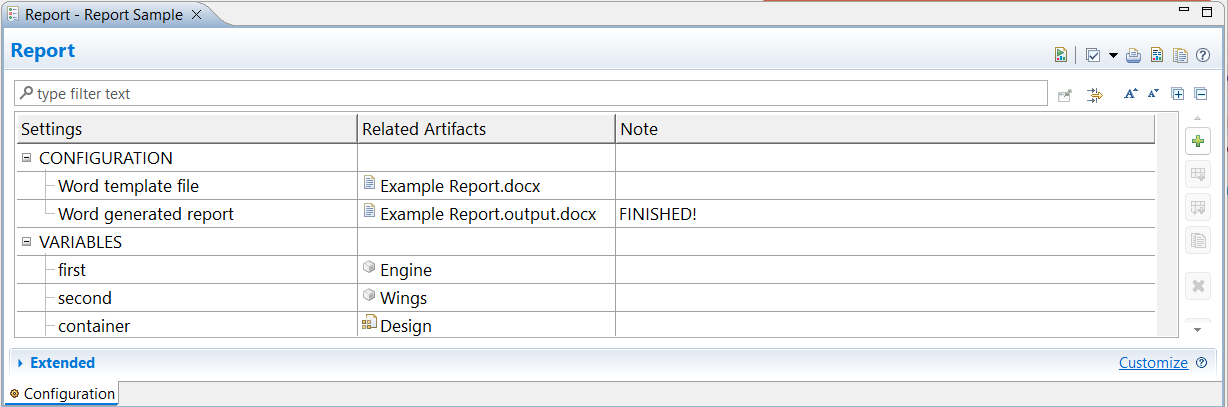Click the type filter text field
This screenshot has height=407, width=1228.
click(x=530, y=94)
